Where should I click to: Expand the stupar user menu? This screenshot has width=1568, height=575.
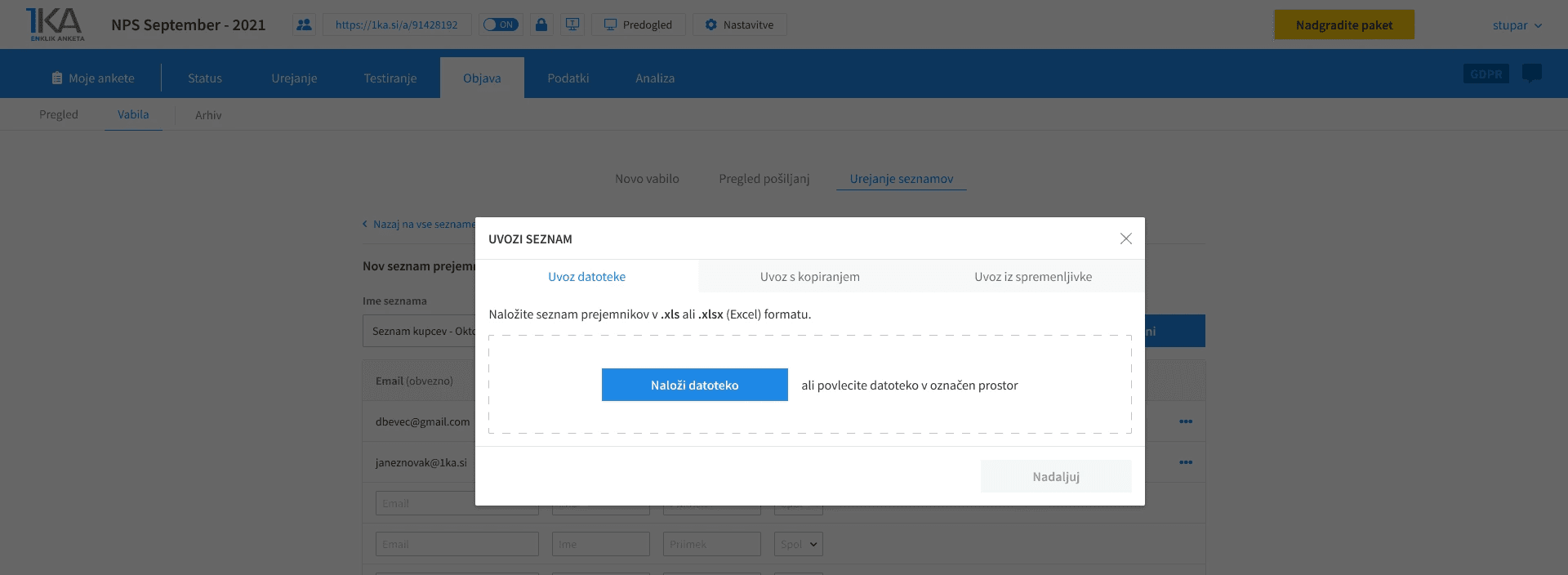[x=1517, y=25]
